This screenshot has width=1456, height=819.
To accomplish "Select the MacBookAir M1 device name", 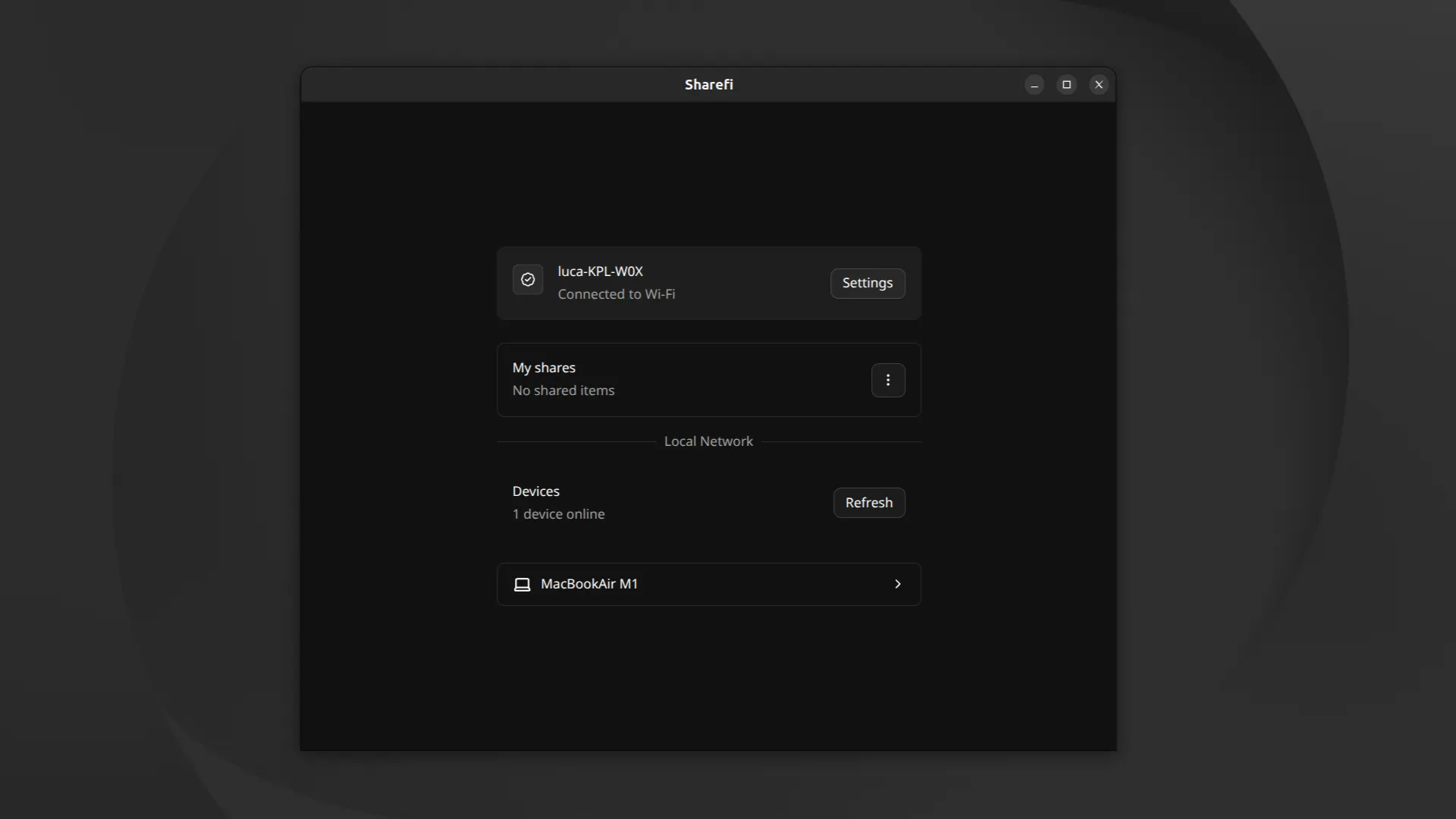I will coord(589,584).
